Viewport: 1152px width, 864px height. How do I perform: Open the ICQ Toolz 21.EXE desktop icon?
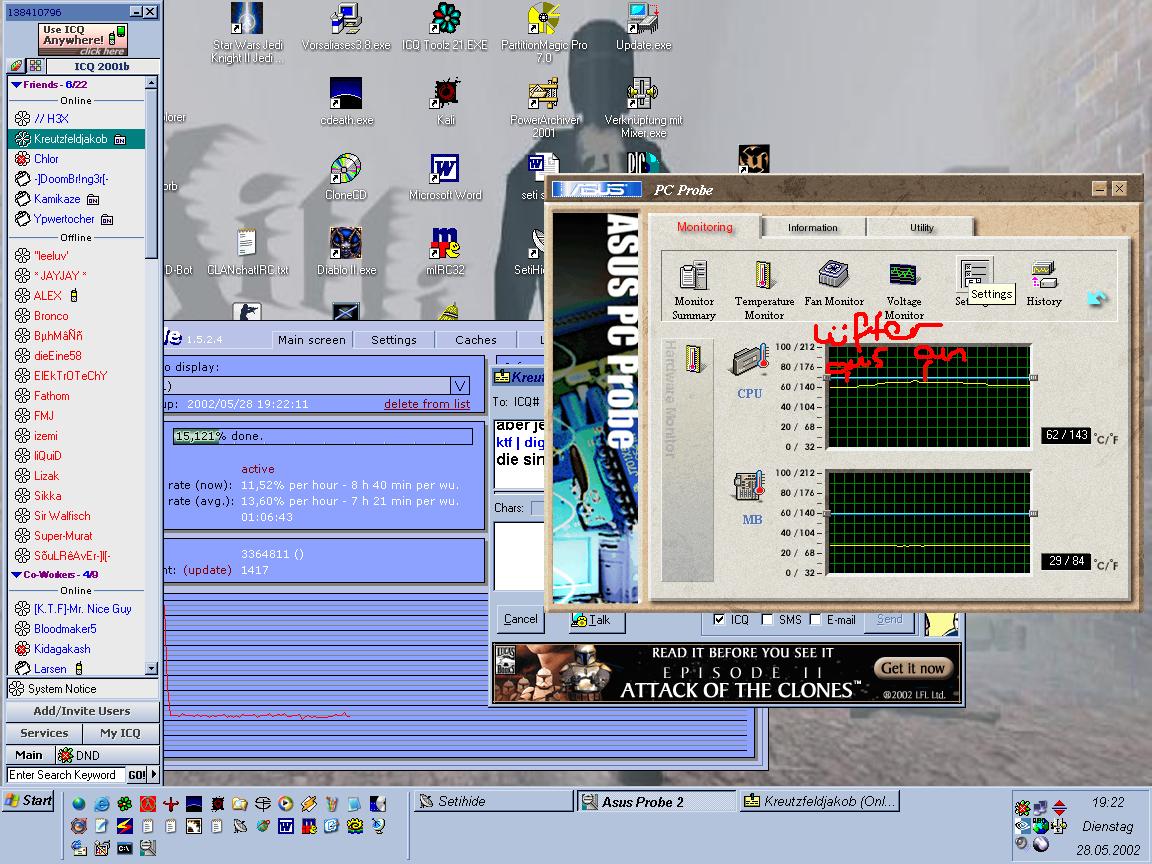[x=444, y=26]
